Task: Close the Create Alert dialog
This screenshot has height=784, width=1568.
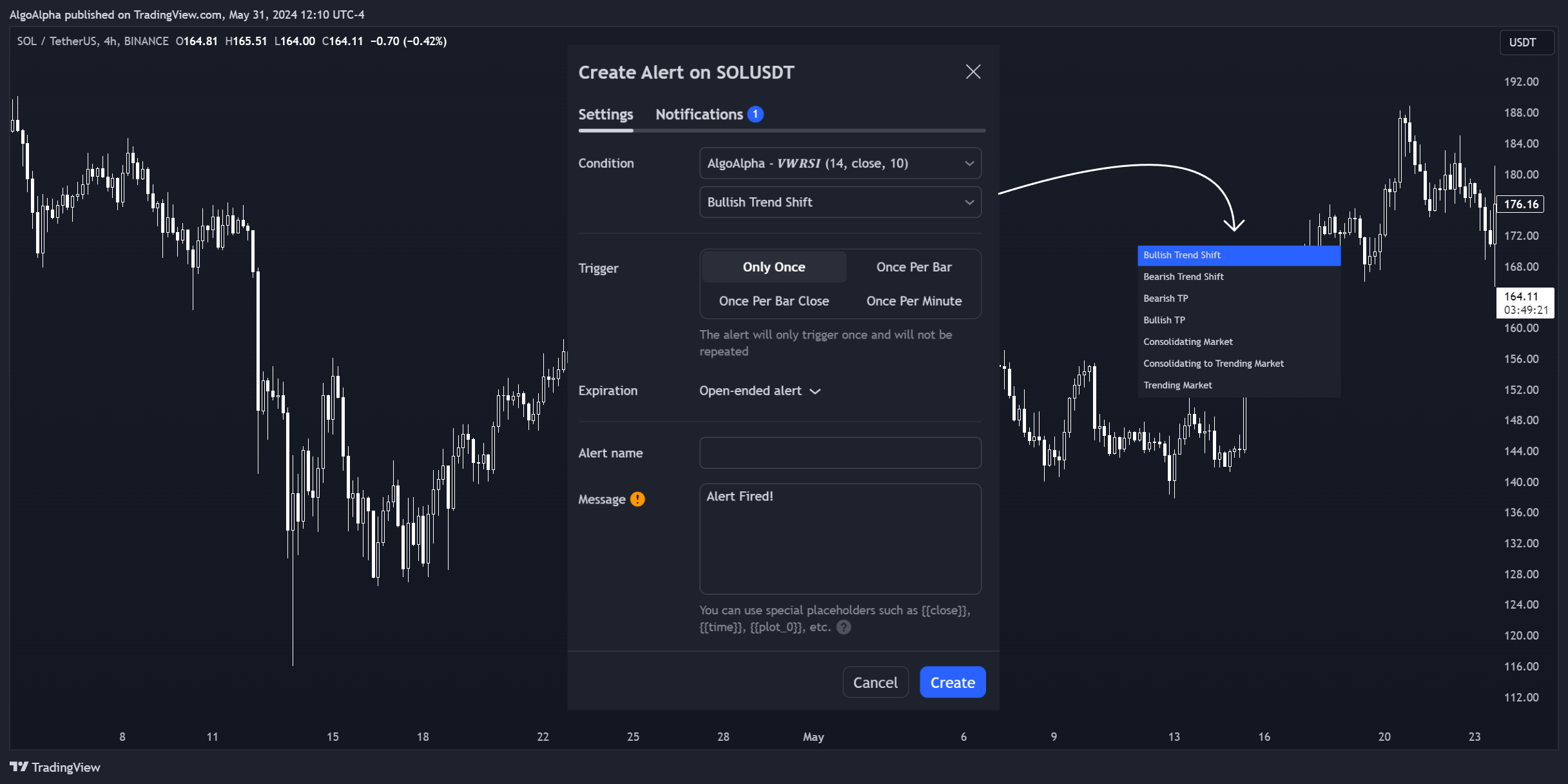Action: click(973, 72)
